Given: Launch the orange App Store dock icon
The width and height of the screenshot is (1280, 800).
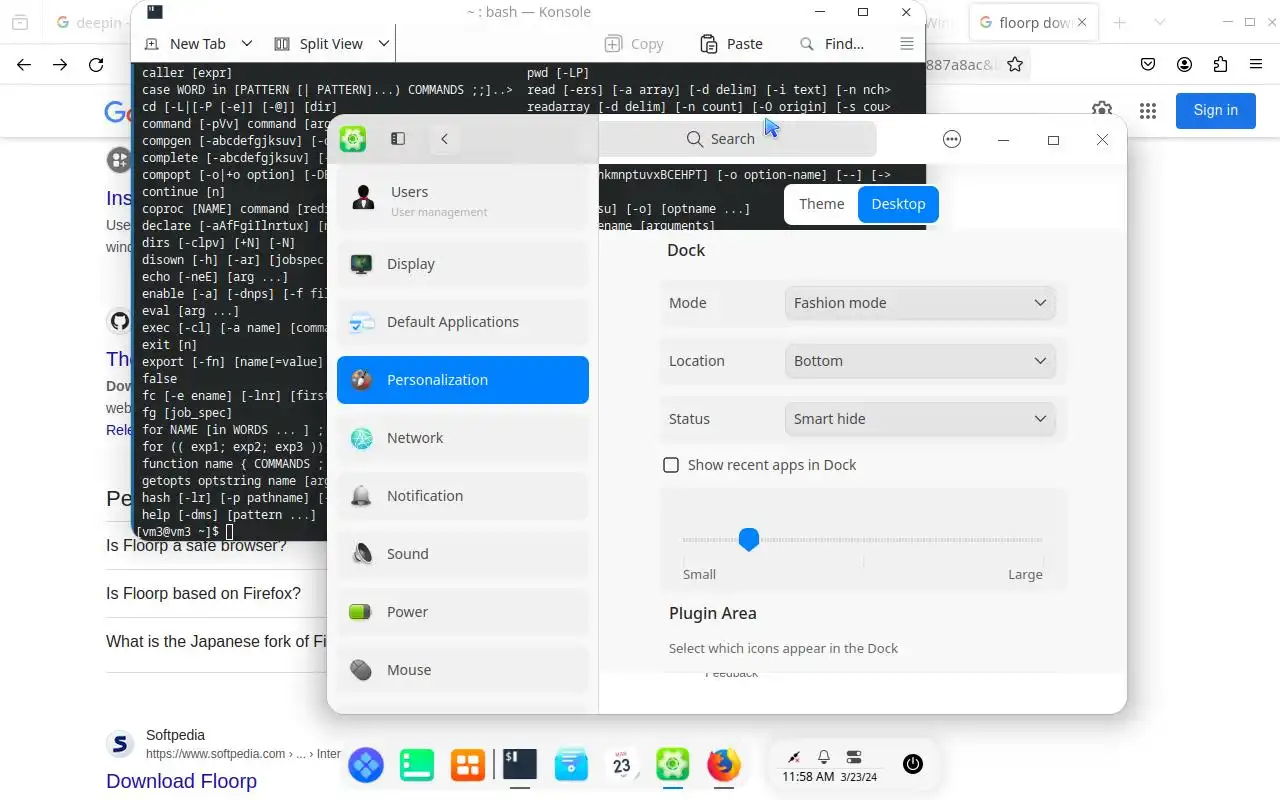Looking at the screenshot, I should pos(467,765).
